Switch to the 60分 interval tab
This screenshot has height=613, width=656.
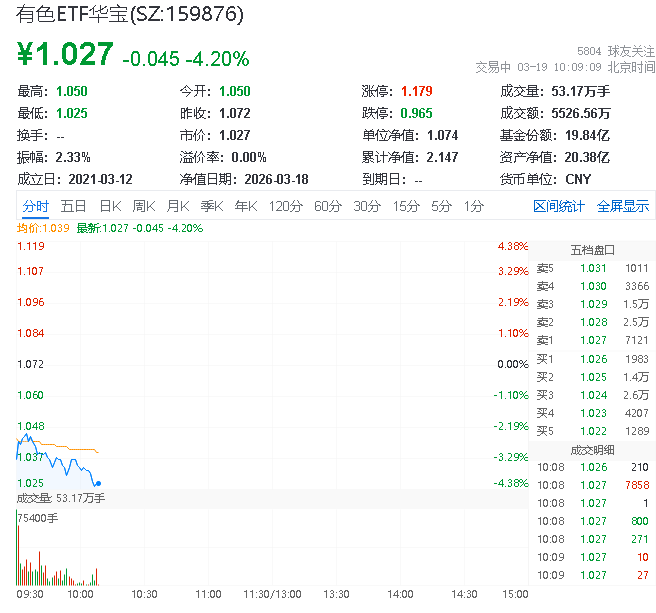328,206
